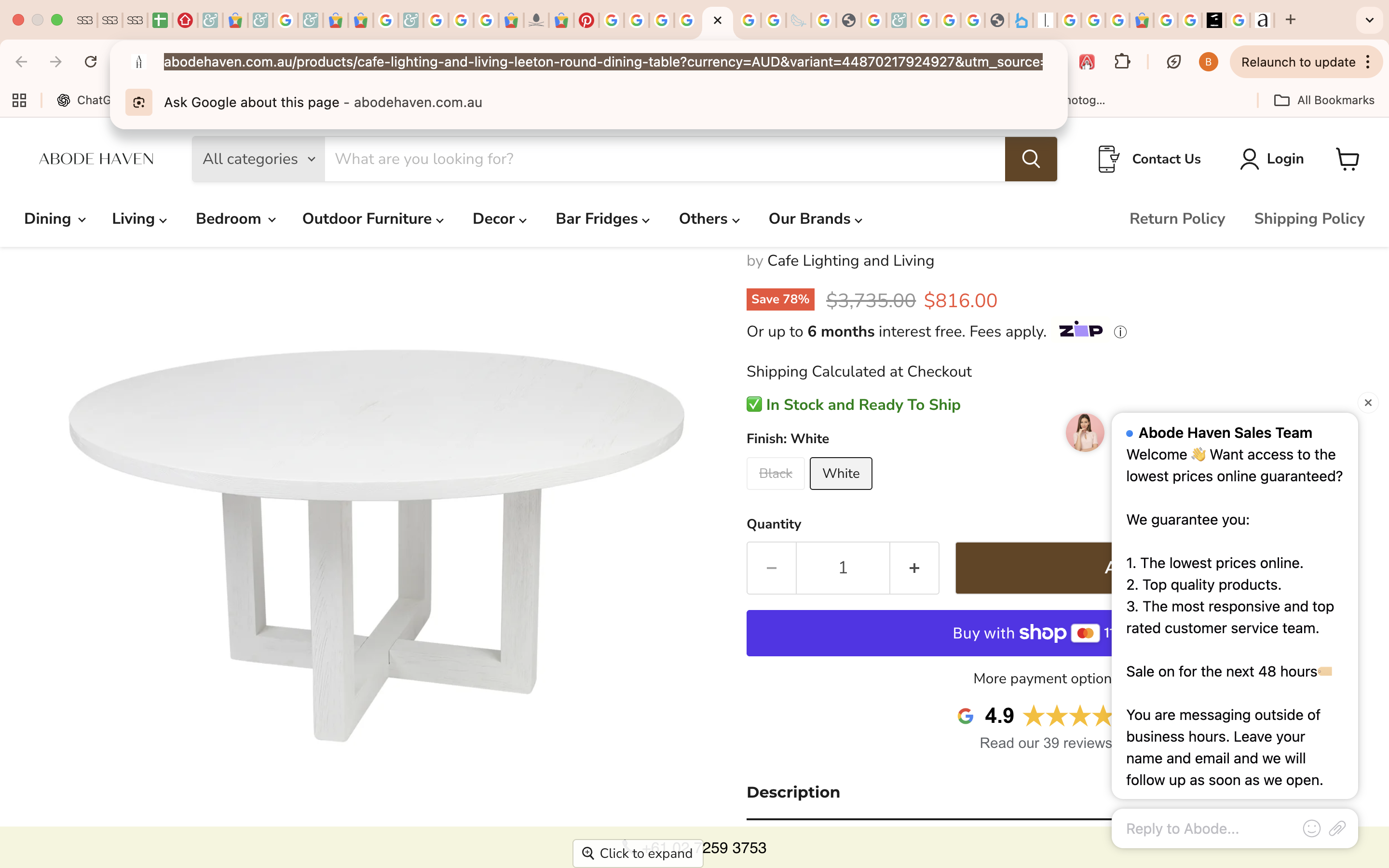Open the Bar Fridges menu
Screen dimensions: 1389x868
pos(602,219)
